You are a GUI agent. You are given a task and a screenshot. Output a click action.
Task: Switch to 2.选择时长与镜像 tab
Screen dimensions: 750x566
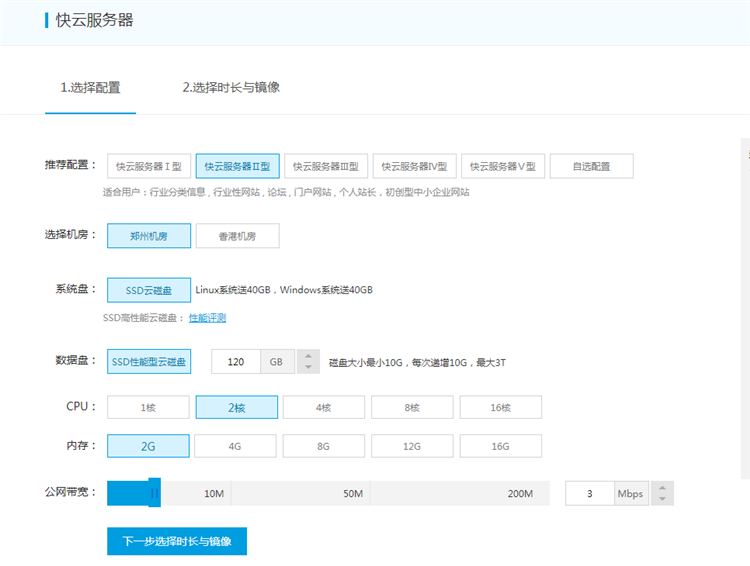pos(231,88)
